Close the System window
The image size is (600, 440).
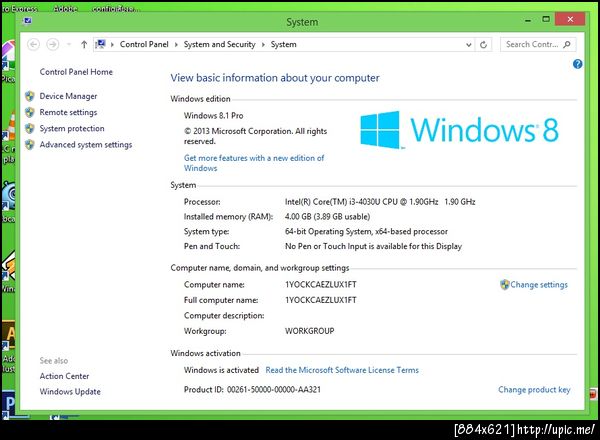tap(570, 19)
